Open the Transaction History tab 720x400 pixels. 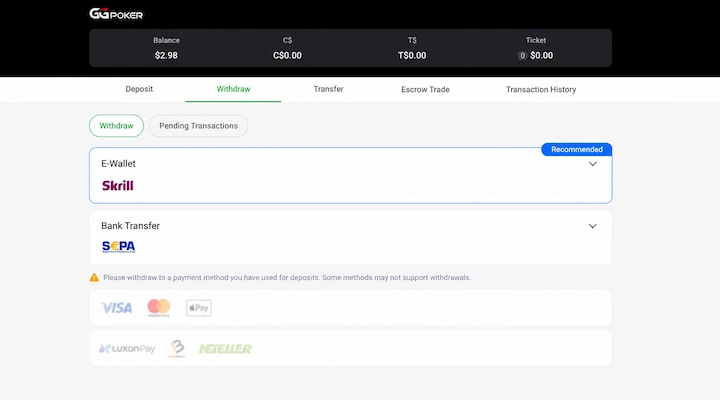tap(541, 90)
